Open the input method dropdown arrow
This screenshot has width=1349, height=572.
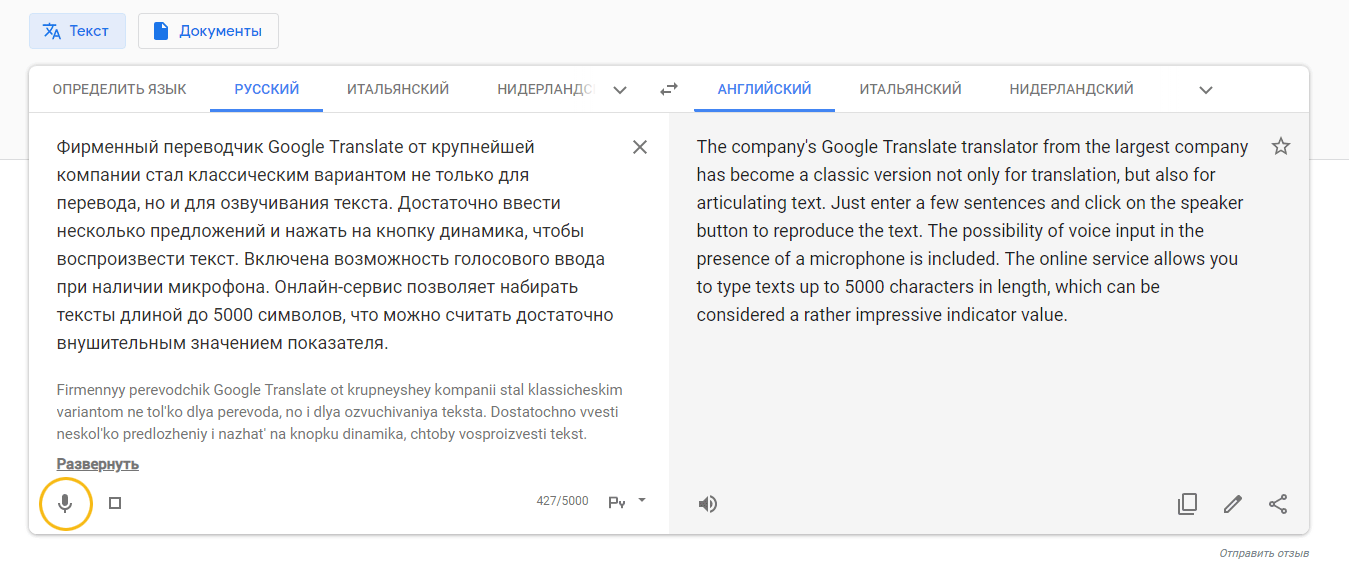[x=642, y=500]
